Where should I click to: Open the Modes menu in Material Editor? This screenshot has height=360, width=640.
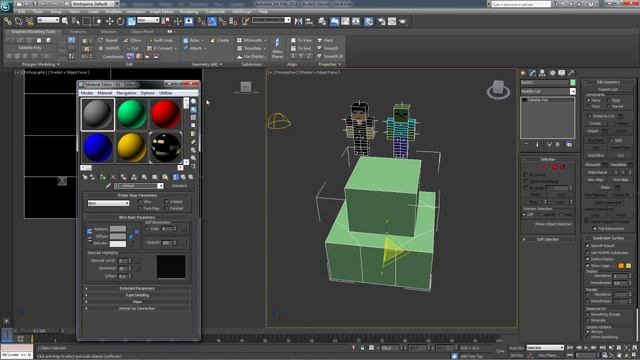pyautogui.click(x=87, y=93)
